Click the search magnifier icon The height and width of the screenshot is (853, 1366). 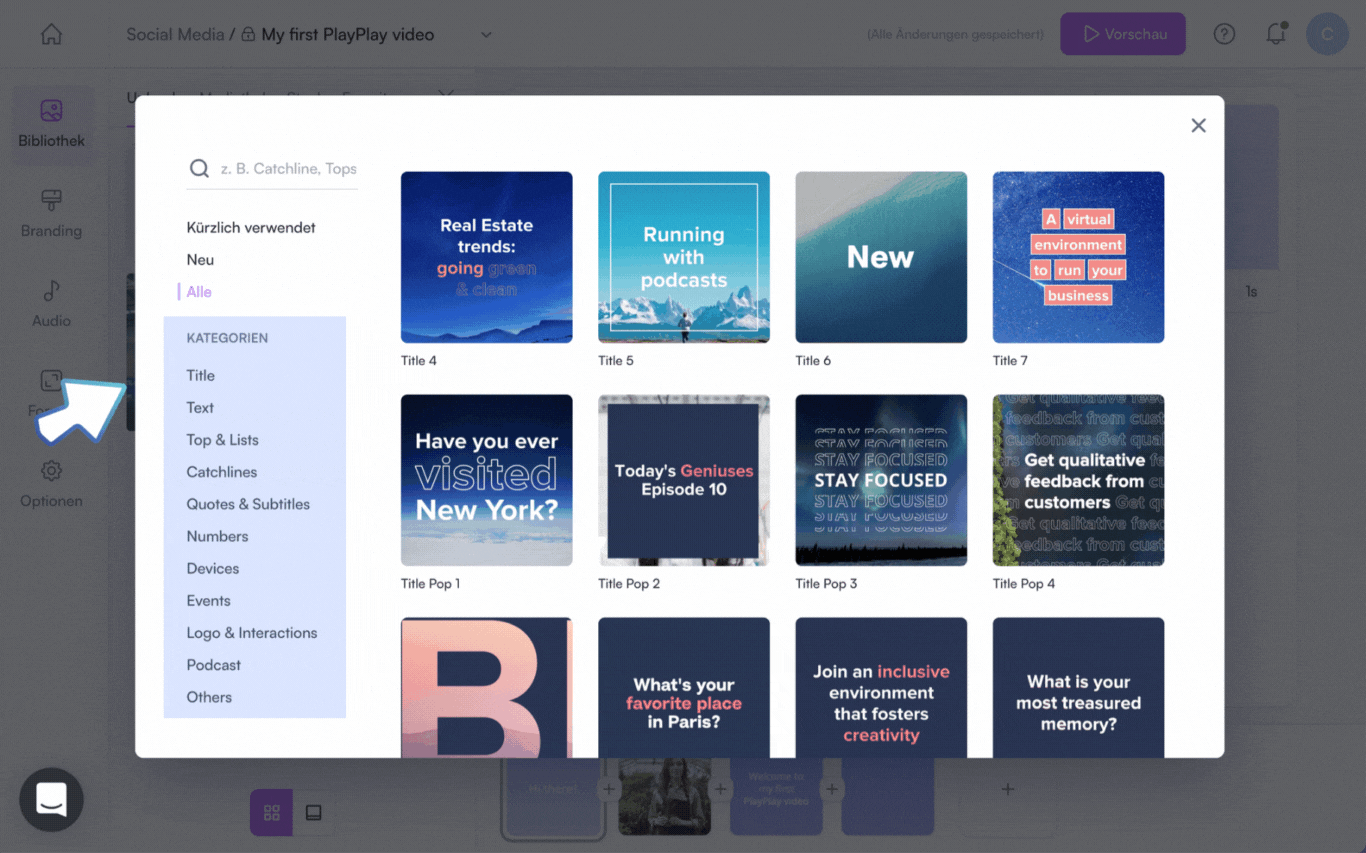pyautogui.click(x=199, y=168)
